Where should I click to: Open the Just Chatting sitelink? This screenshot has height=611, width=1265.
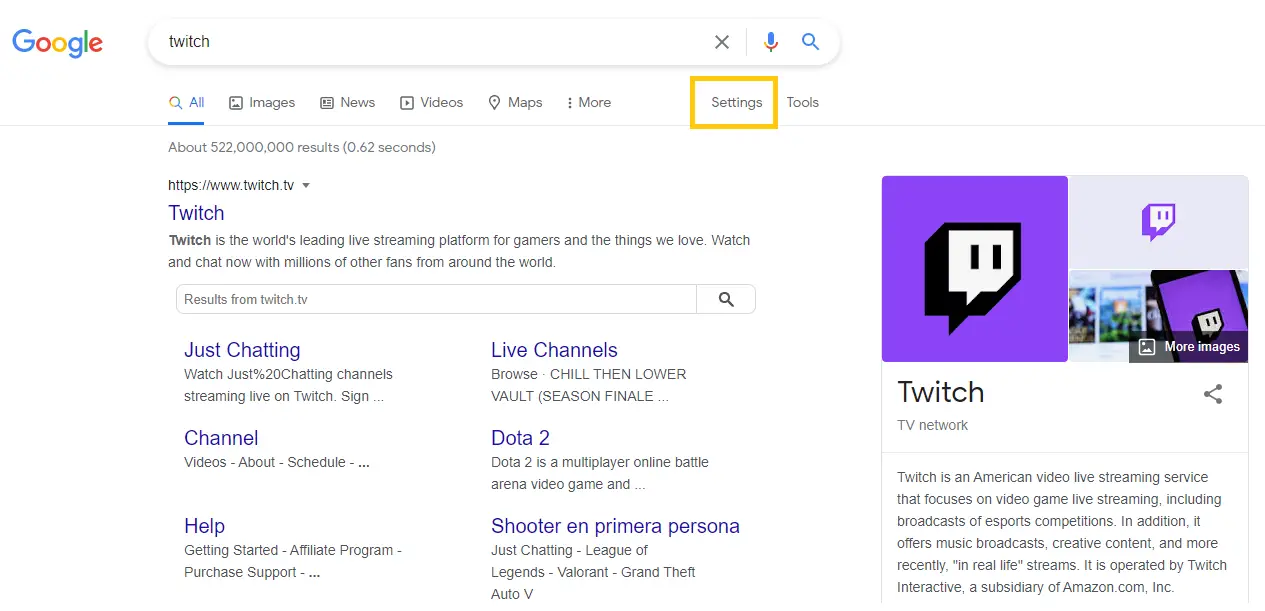(242, 350)
